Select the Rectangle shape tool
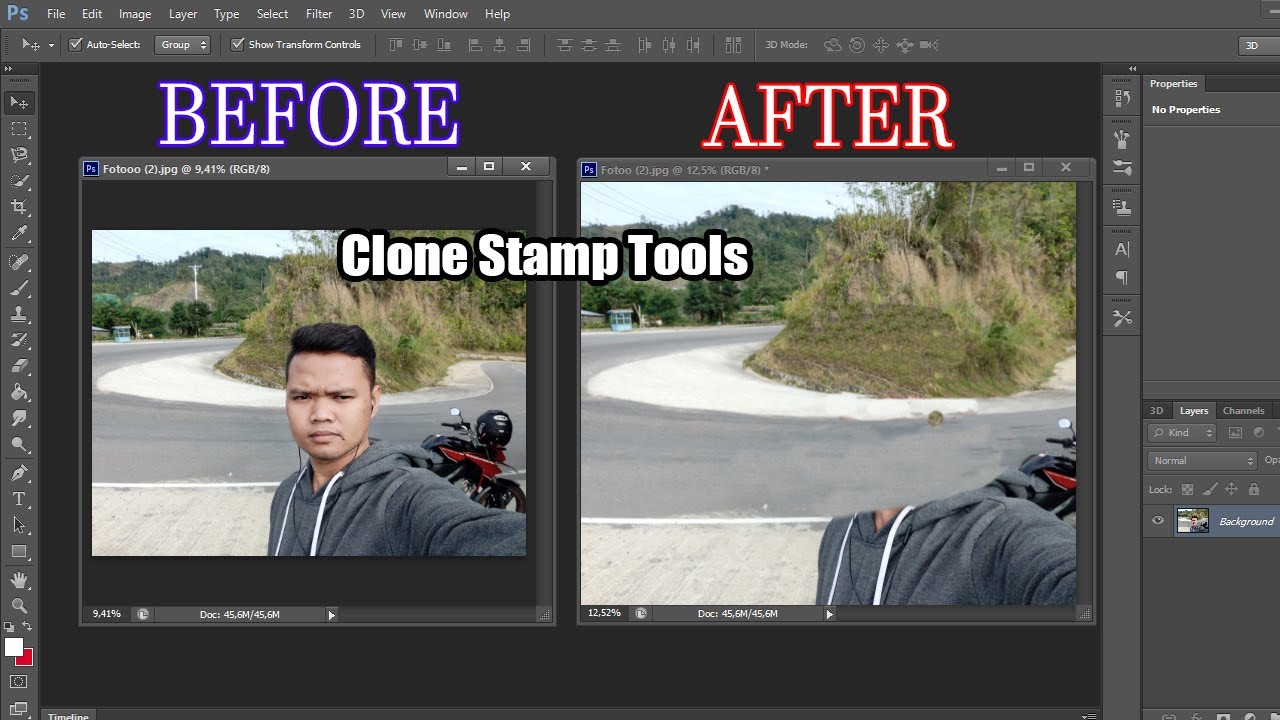 coord(19,551)
